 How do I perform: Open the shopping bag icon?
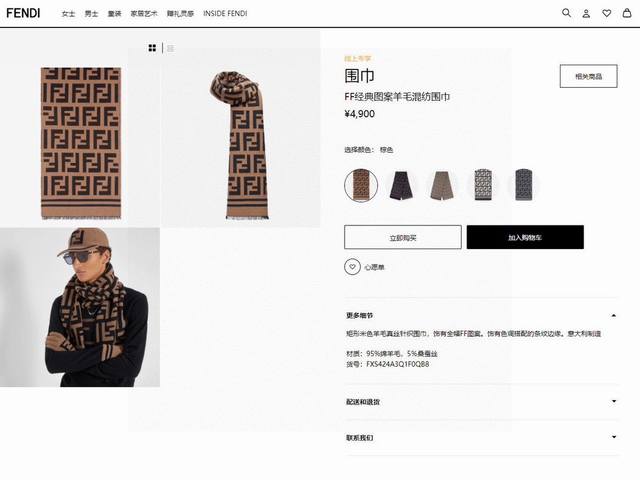pos(627,13)
